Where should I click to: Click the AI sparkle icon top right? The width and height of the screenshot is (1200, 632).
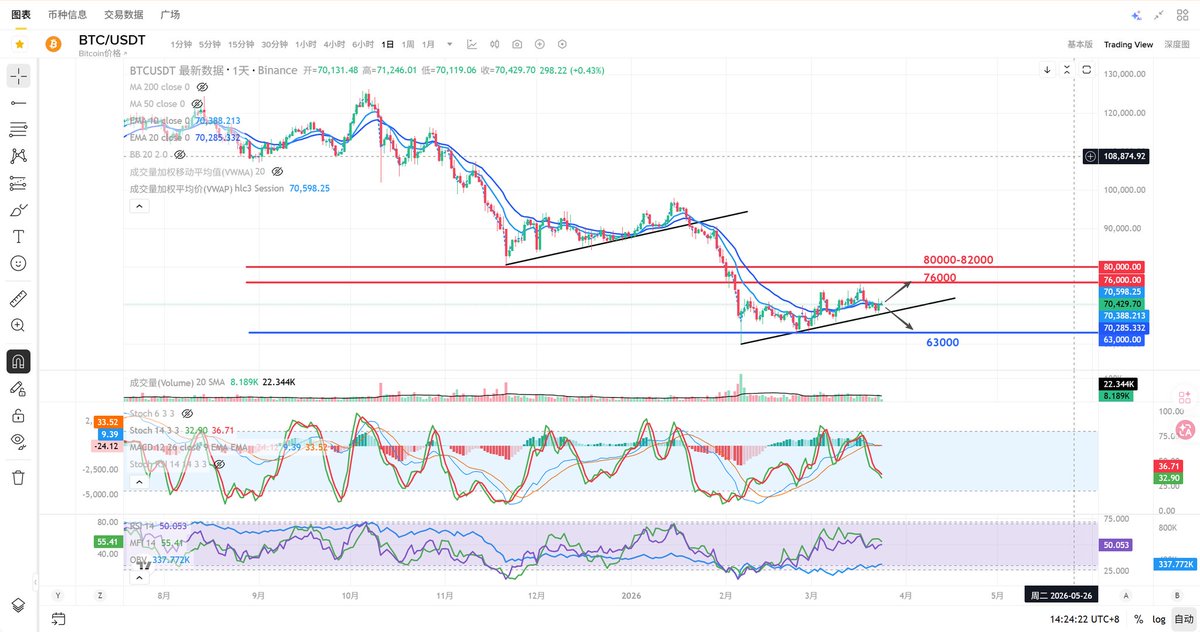1136,15
